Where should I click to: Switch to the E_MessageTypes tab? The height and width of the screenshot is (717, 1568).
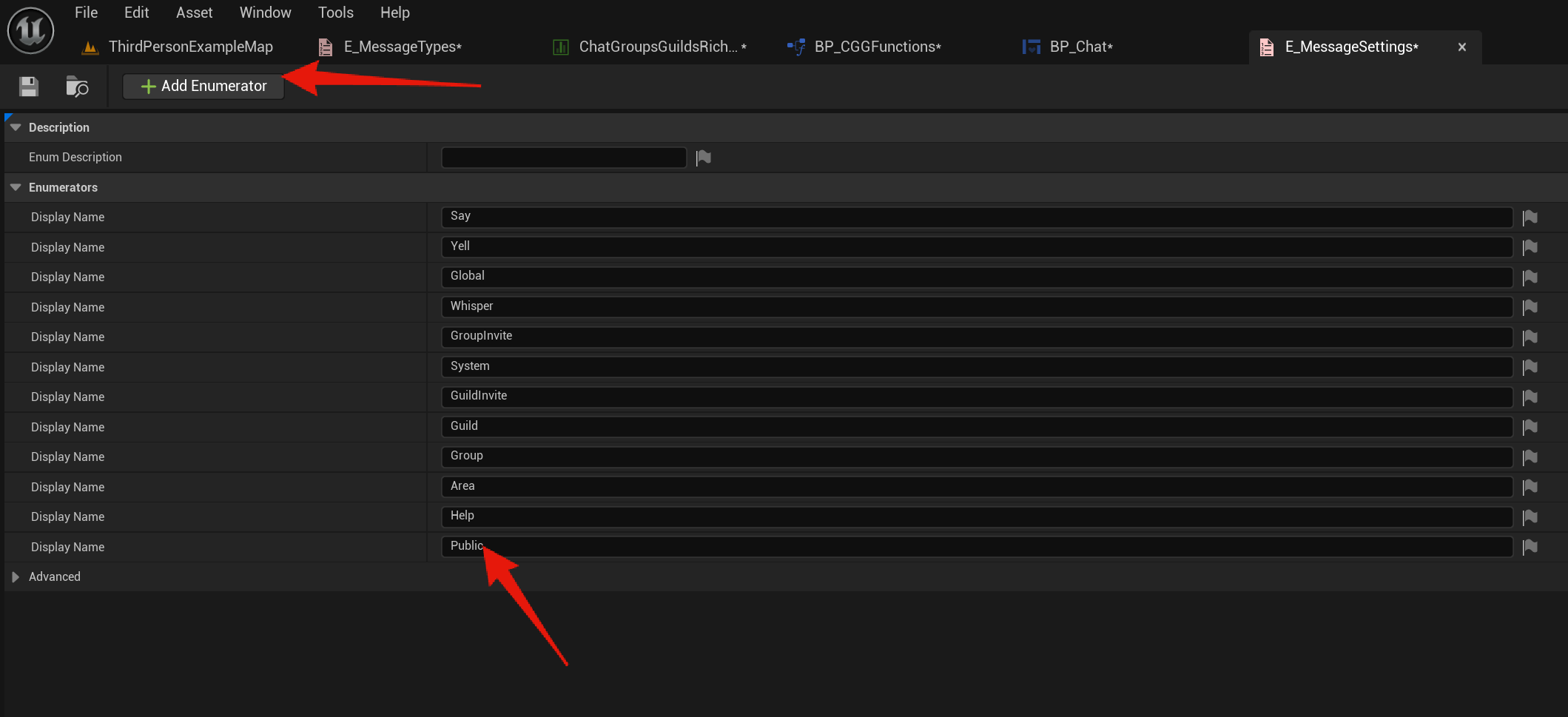(x=391, y=47)
